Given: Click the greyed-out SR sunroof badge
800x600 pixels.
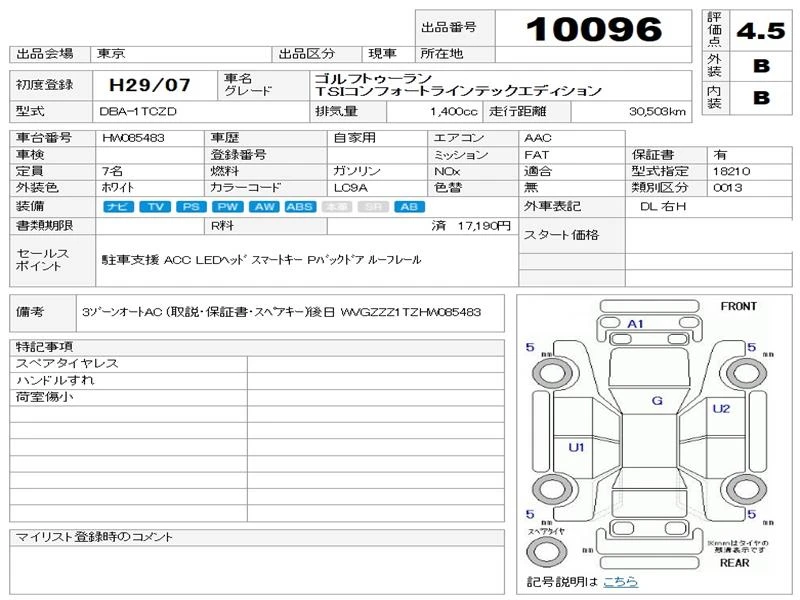Looking at the screenshot, I should coord(373,207).
